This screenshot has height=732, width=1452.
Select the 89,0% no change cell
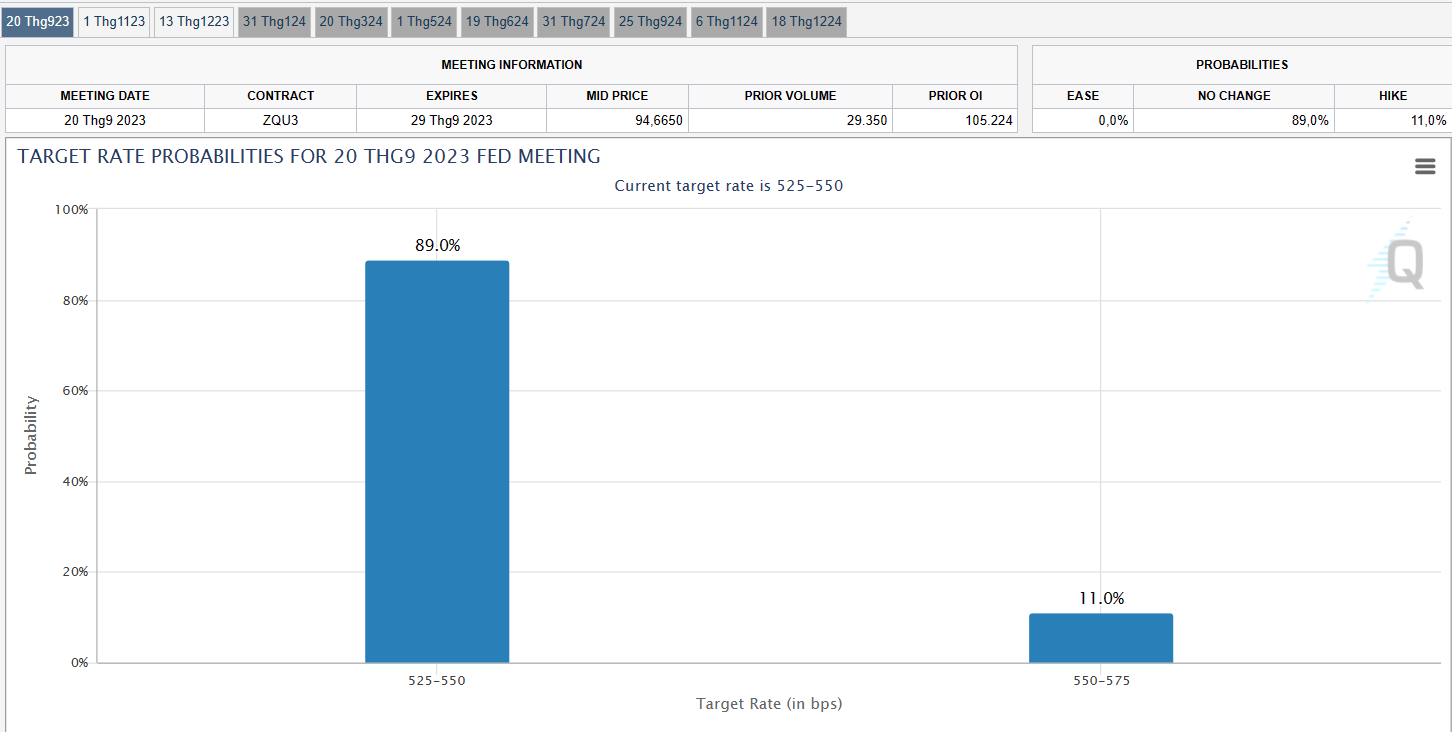click(1234, 120)
